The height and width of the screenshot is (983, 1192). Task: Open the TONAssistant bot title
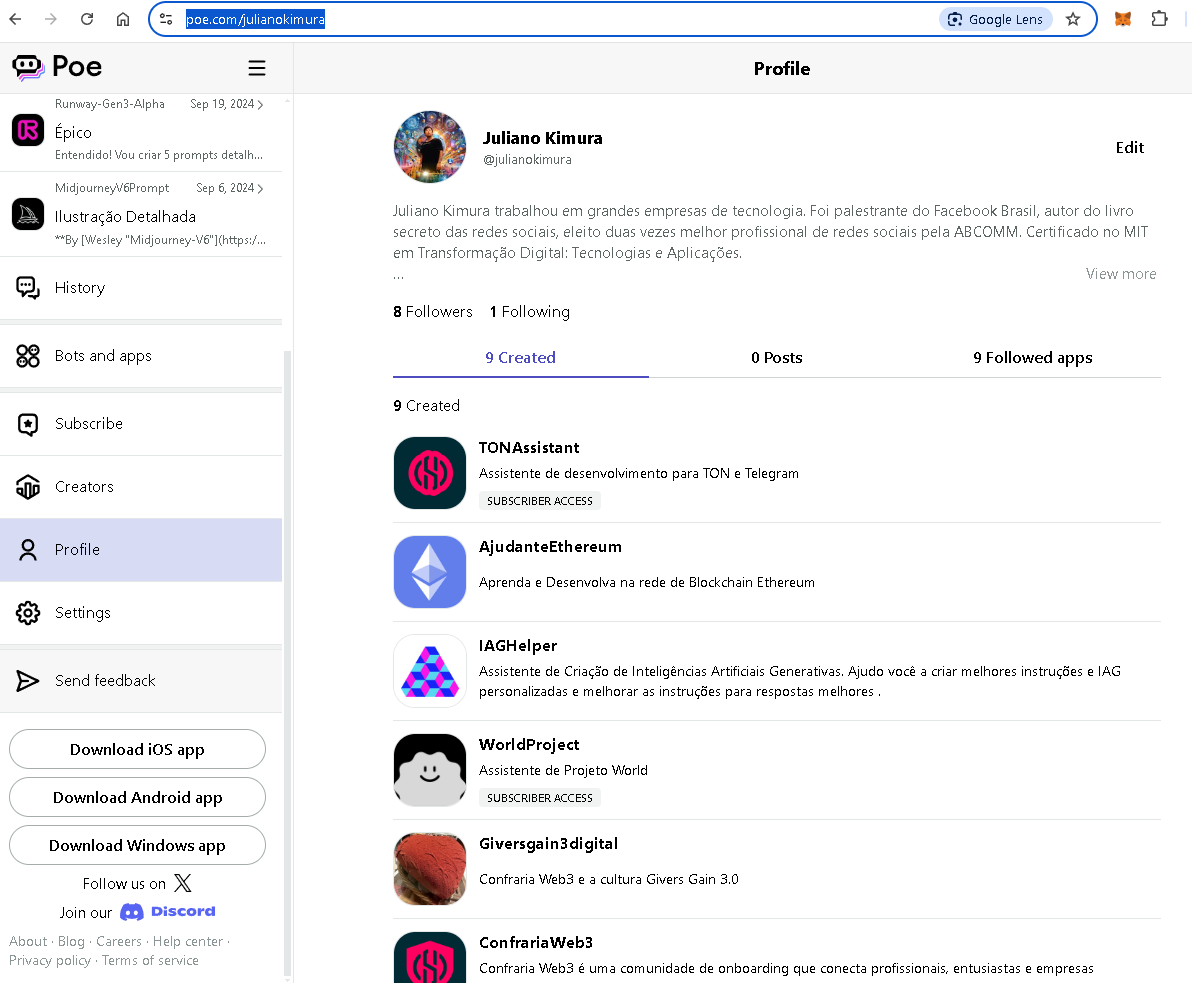click(529, 448)
